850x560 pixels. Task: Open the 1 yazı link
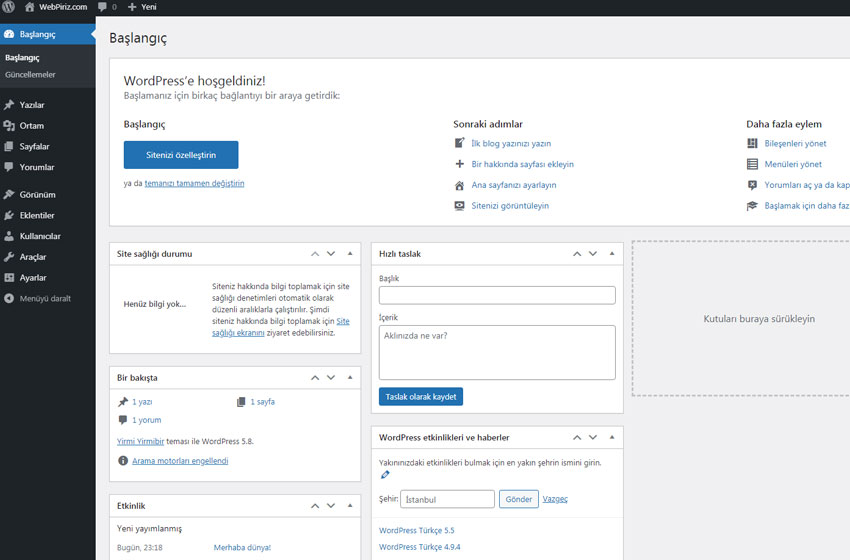click(x=142, y=402)
